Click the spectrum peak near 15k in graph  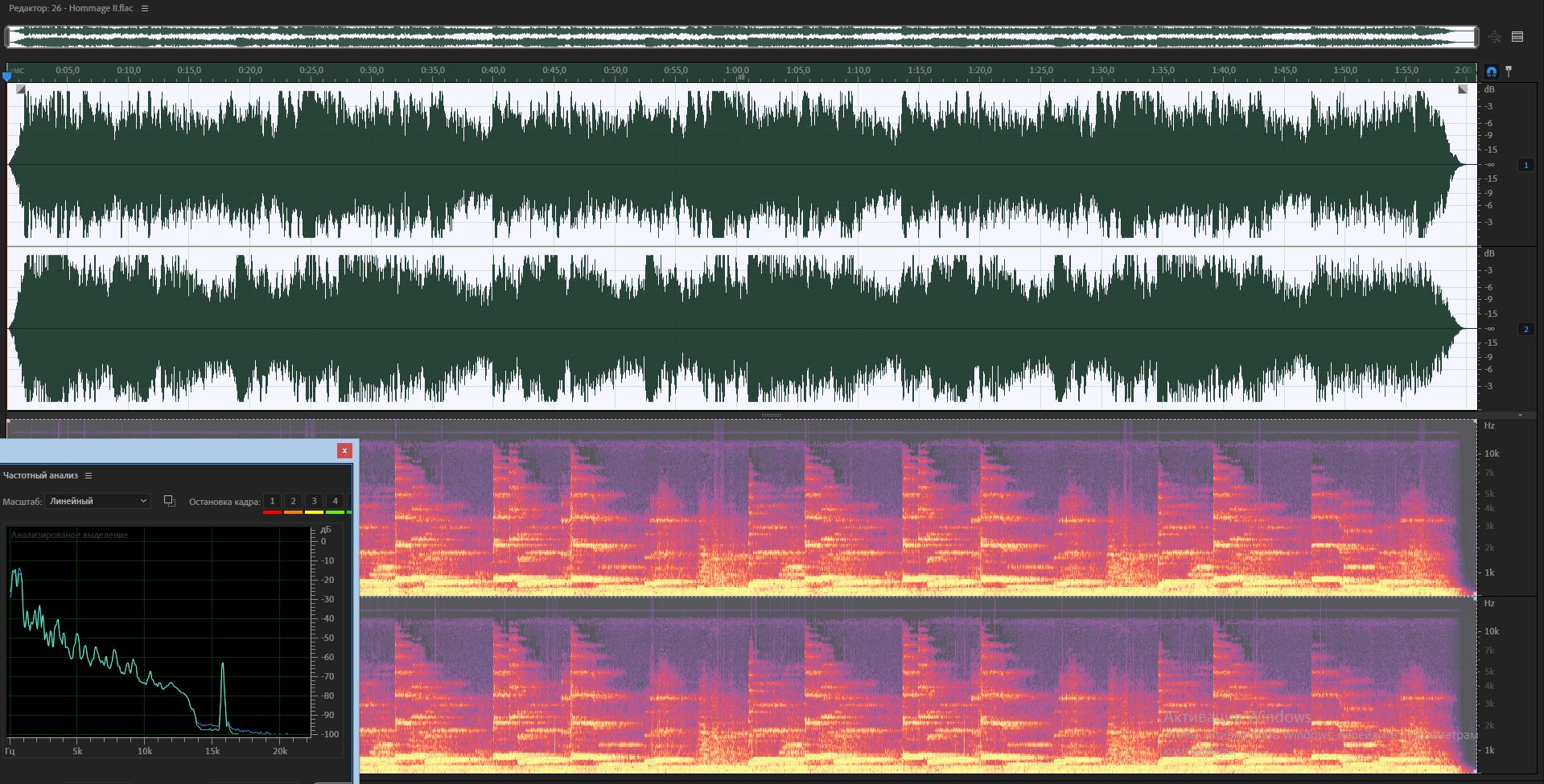223,665
